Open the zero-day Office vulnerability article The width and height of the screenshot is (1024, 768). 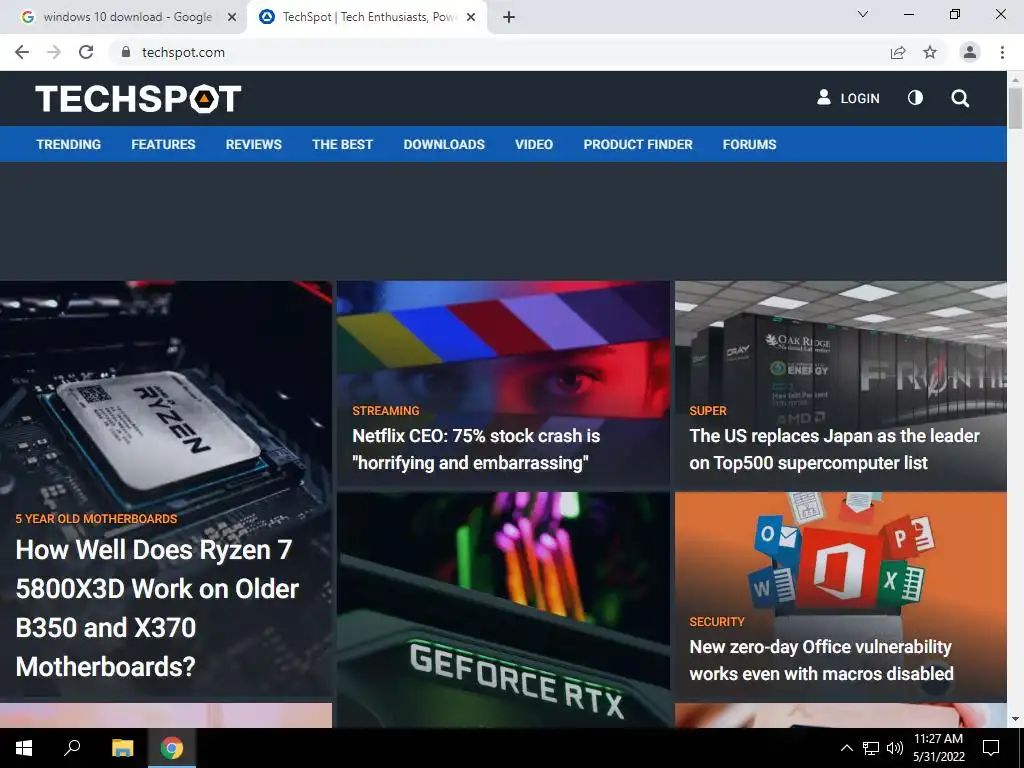822,660
